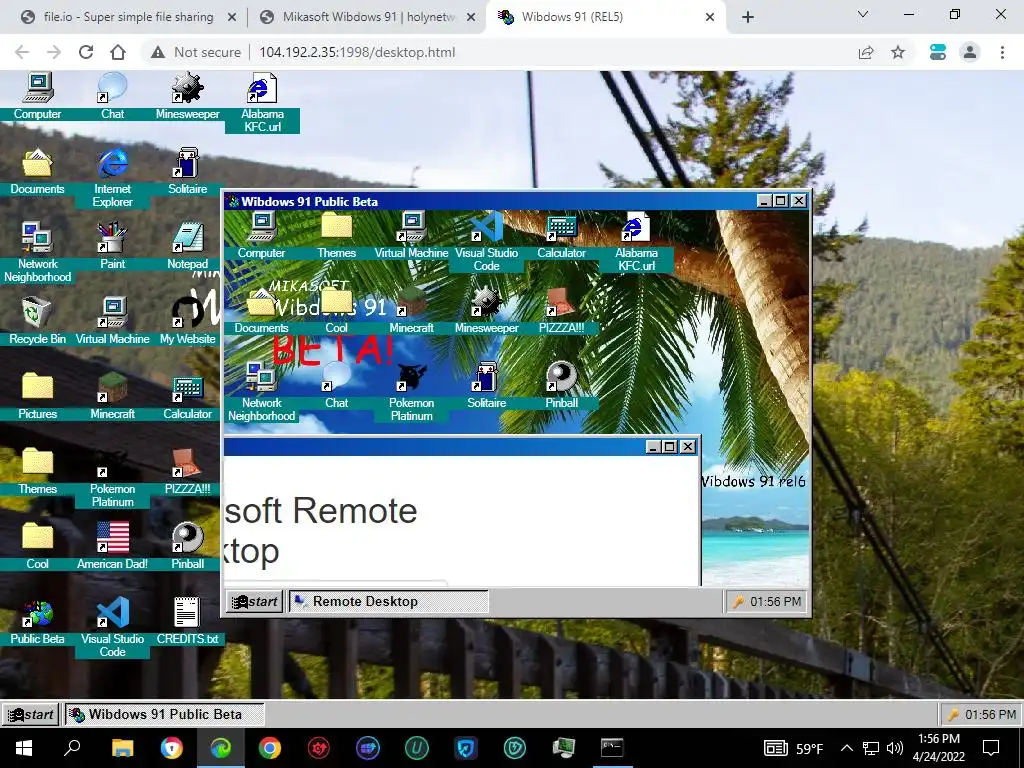Open the Recycle Bin
The height and width of the screenshot is (768, 1024).
[x=37, y=321]
